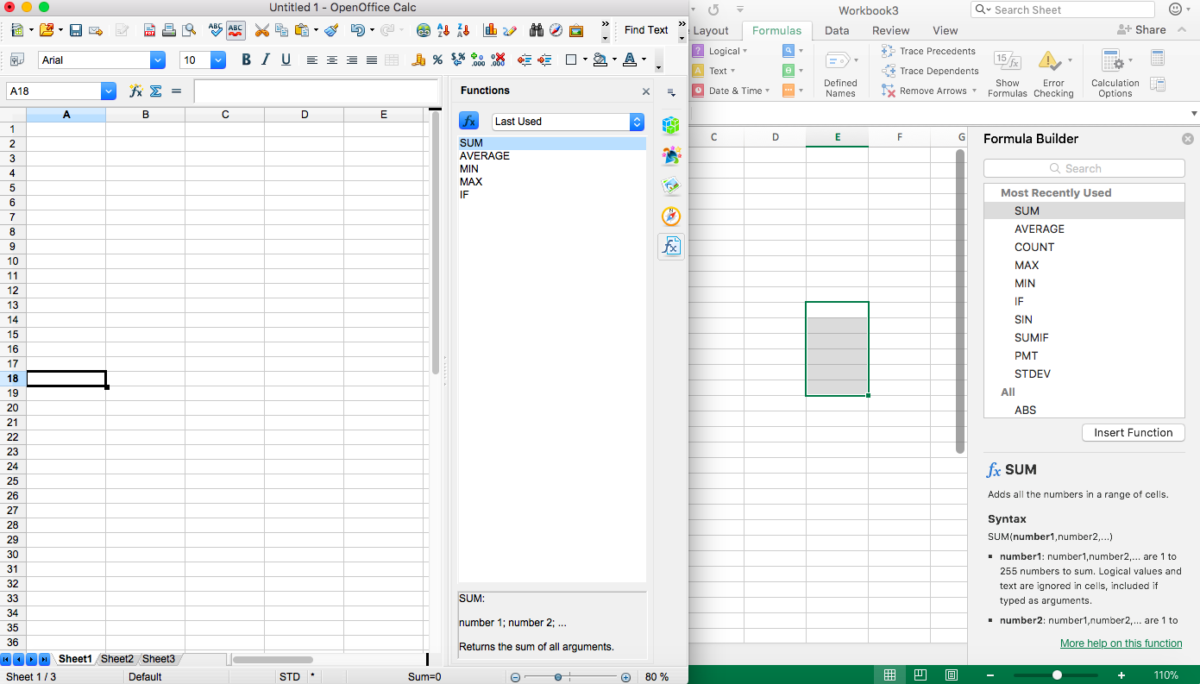Expand the font size dropdown
The width and height of the screenshot is (1200, 684).
[218, 59]
